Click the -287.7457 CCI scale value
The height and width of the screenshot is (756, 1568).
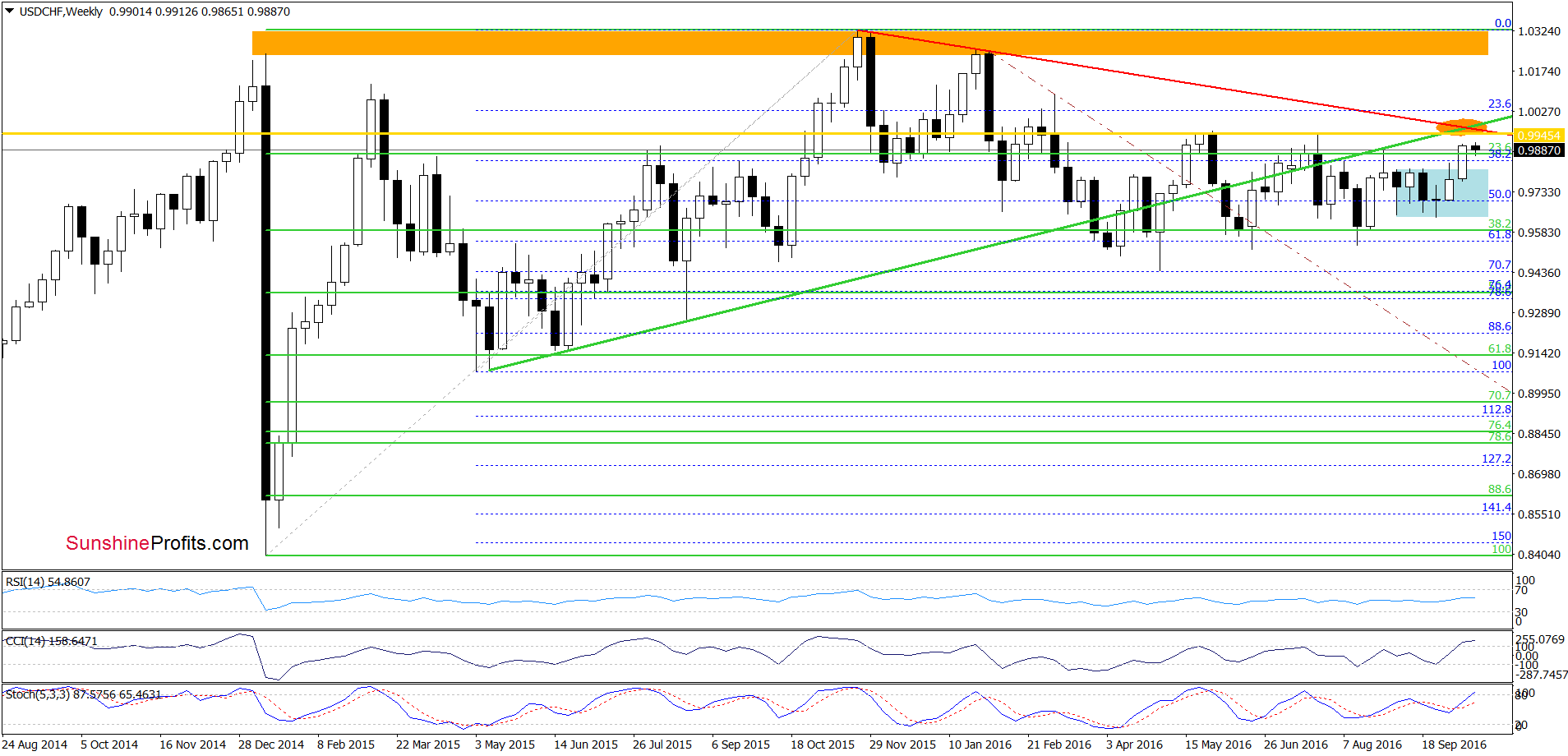tap(1542, 675)
